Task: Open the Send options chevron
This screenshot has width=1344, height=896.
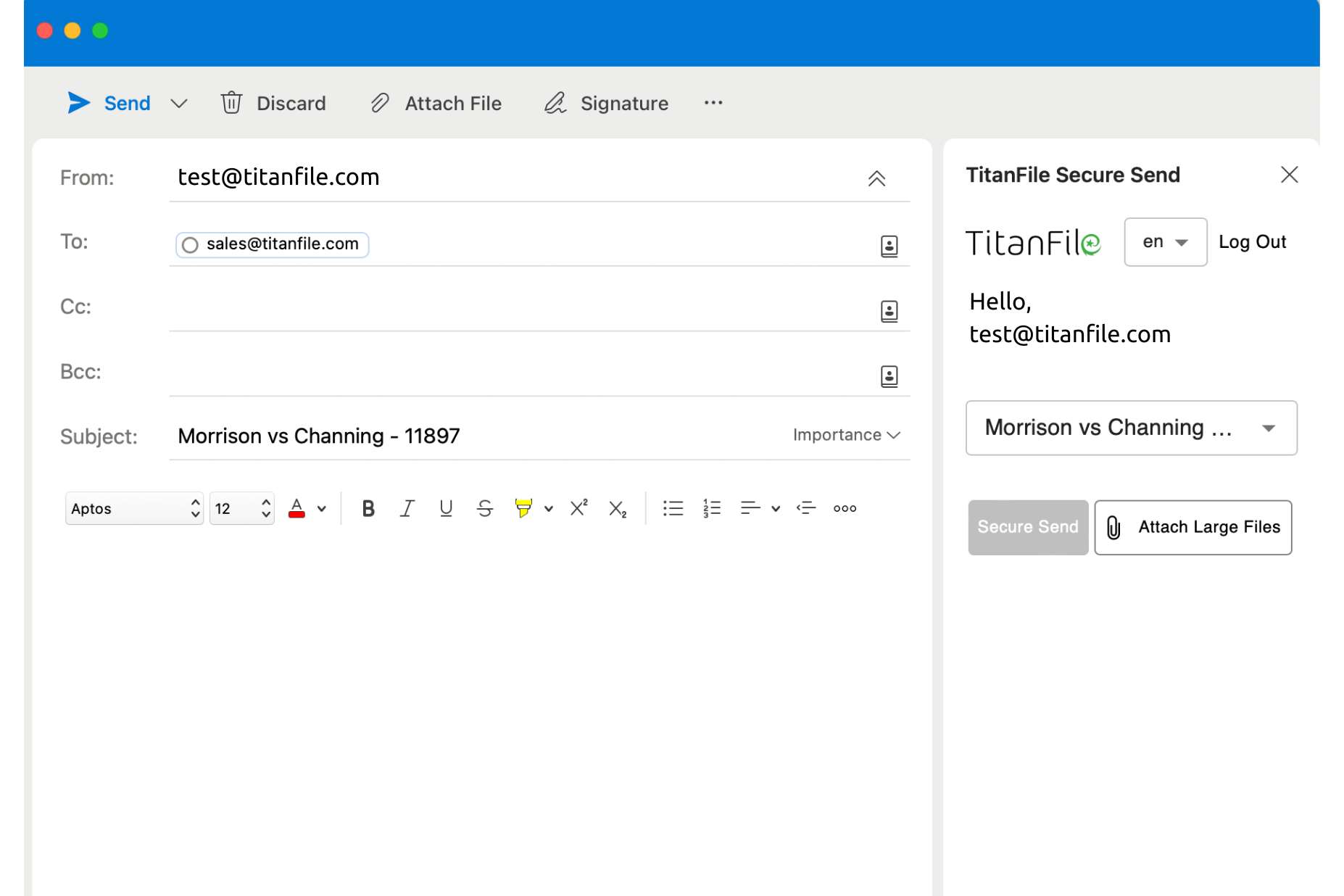Action: click(x=179, y=104)
